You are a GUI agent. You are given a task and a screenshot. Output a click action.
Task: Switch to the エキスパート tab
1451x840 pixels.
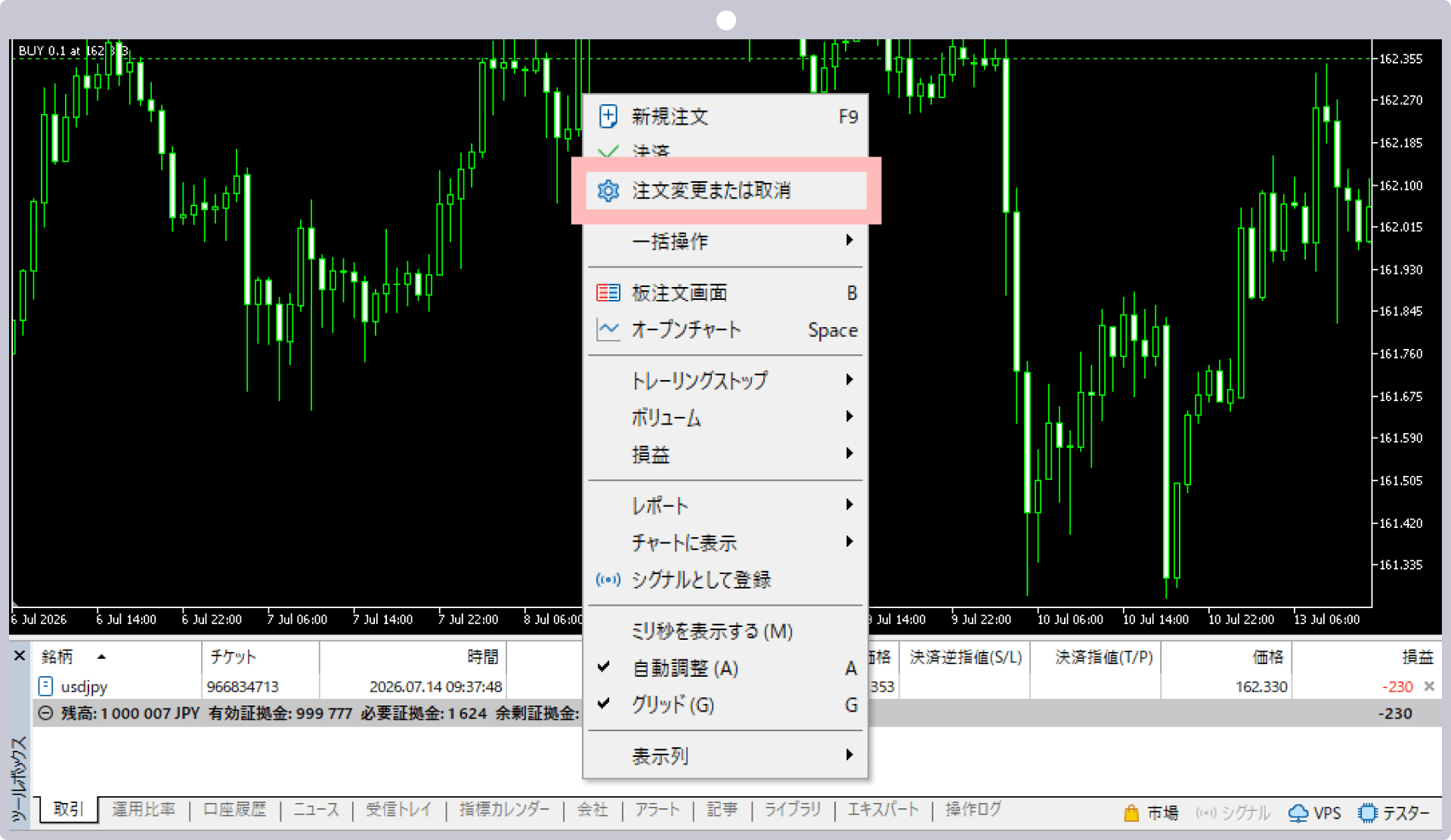coord(883,809)
